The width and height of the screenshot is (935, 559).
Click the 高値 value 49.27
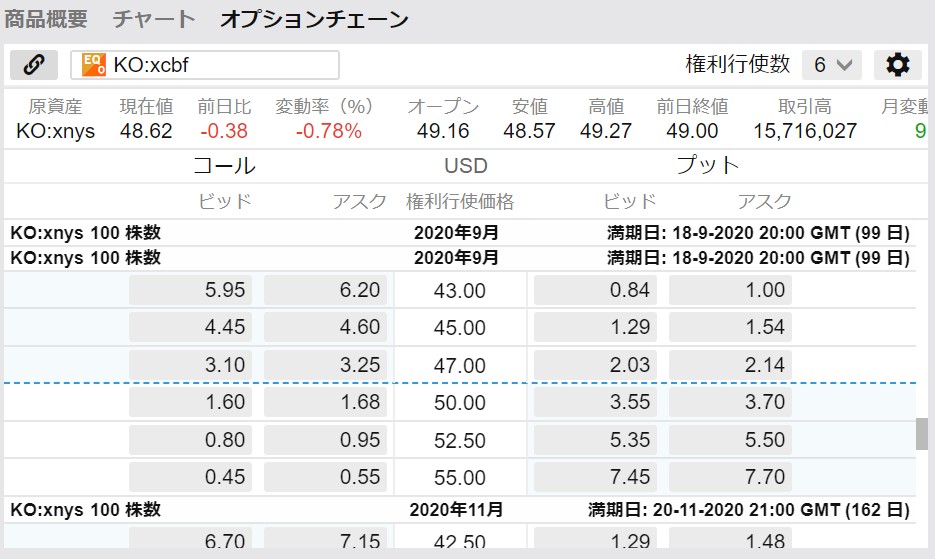coord(606,131)
